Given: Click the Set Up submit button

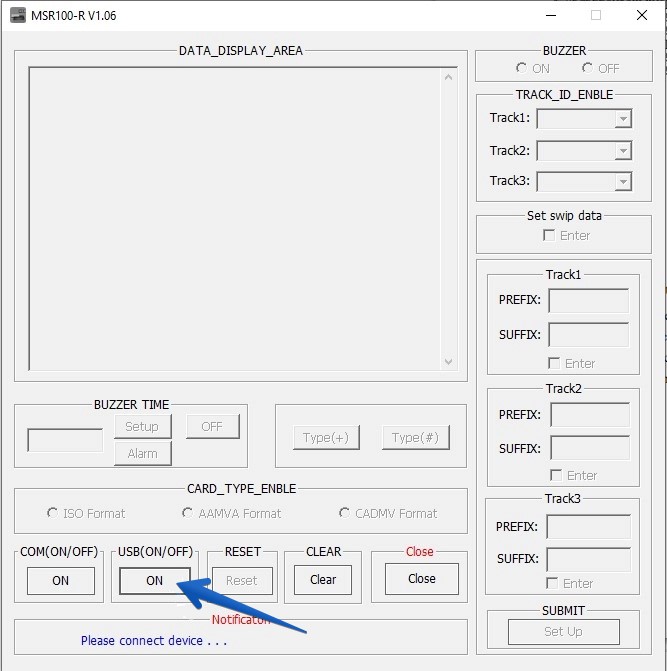Looking at the screenshot, I should coord(563,632).
